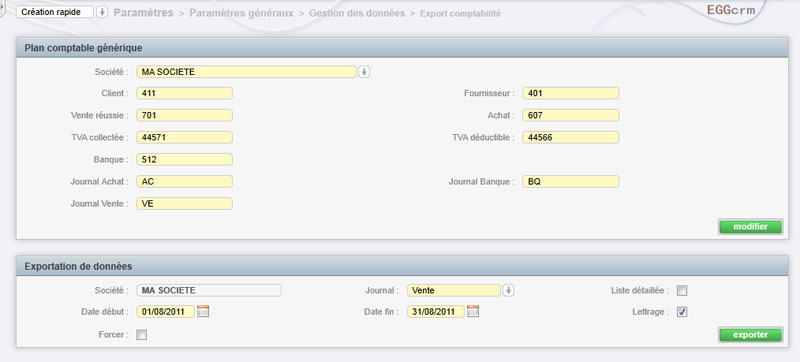
Task: Select the Date début field
Action: point(165,312)
